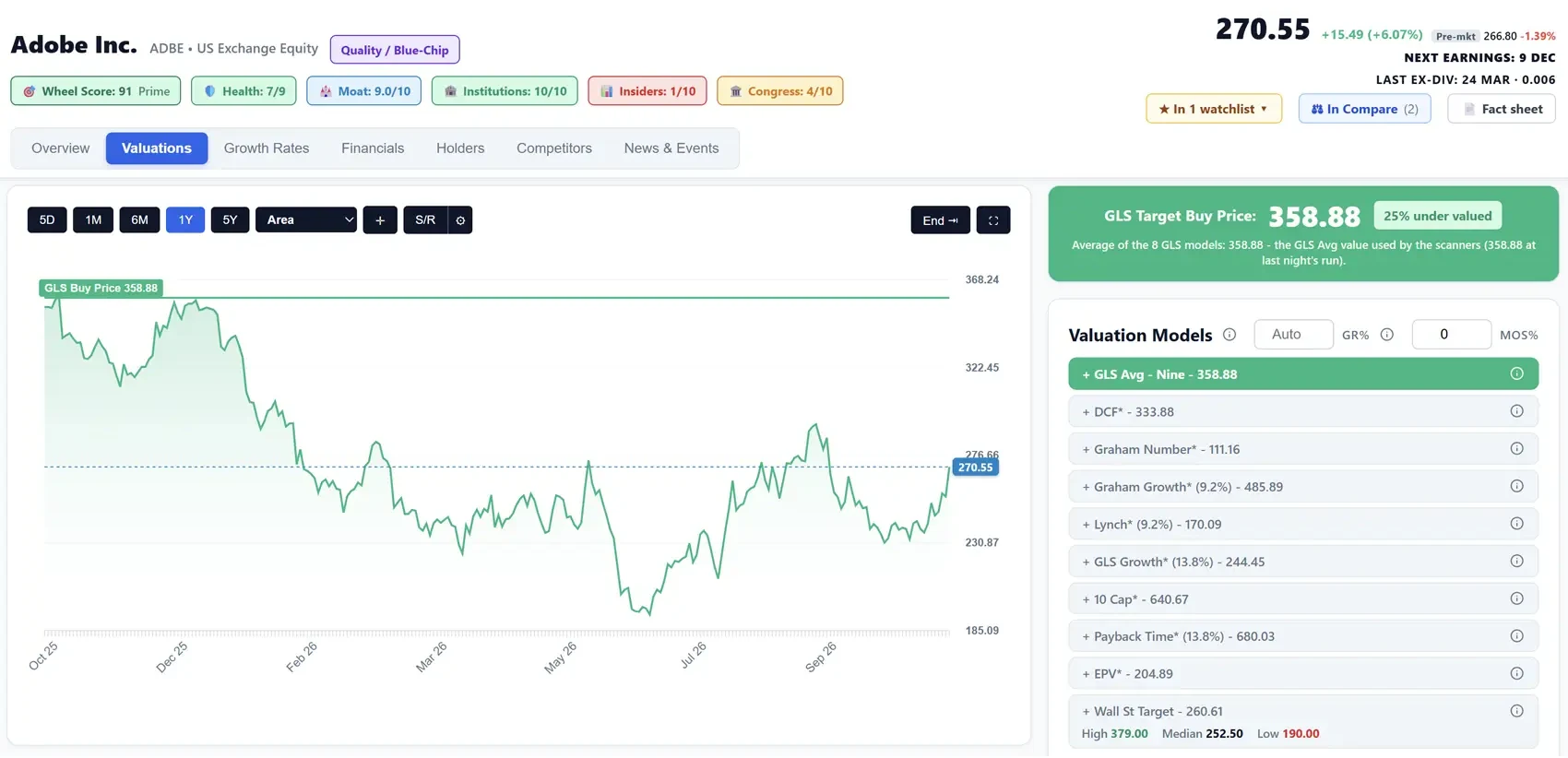Image resolution: width=1568 pixels, height=758 pixels.
Task: Switch to the Overview tab
Action: pos(61,148)
